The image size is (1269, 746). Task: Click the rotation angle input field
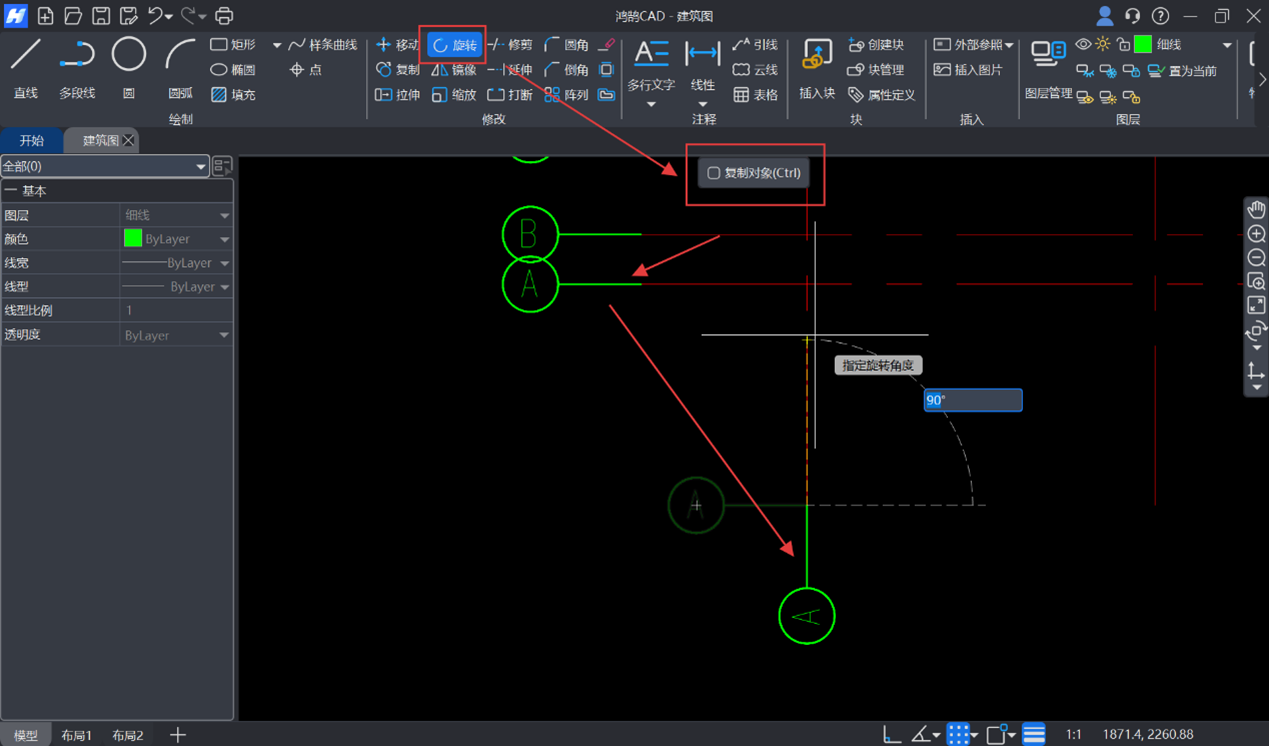[972, 400]
